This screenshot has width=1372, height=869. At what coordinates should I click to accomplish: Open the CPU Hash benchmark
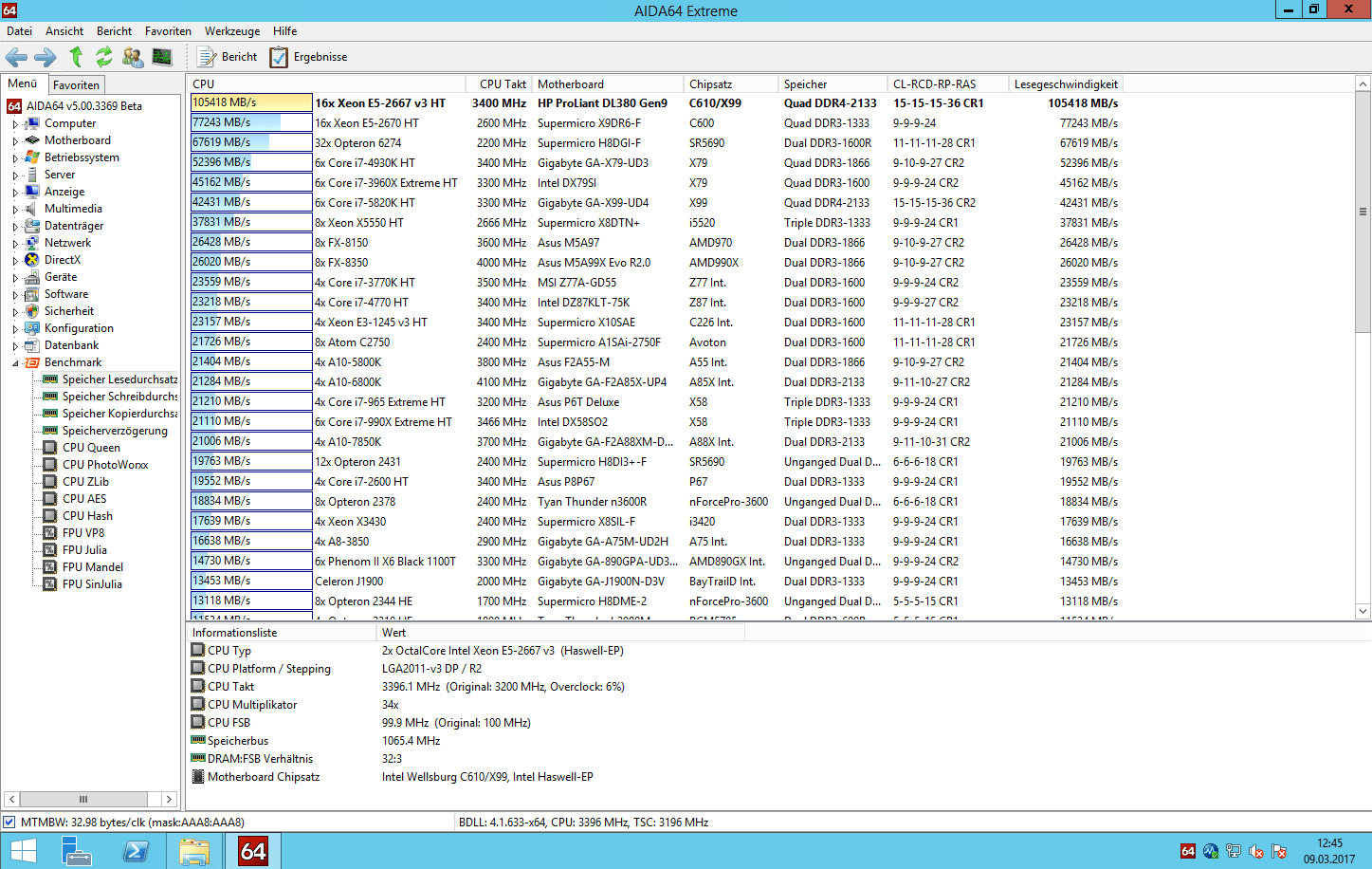point(87,516)
